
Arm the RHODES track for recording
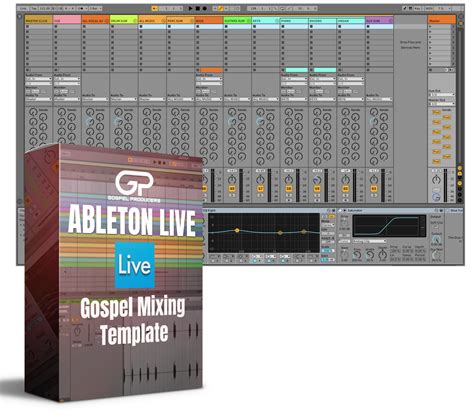(x=317, y=200)
